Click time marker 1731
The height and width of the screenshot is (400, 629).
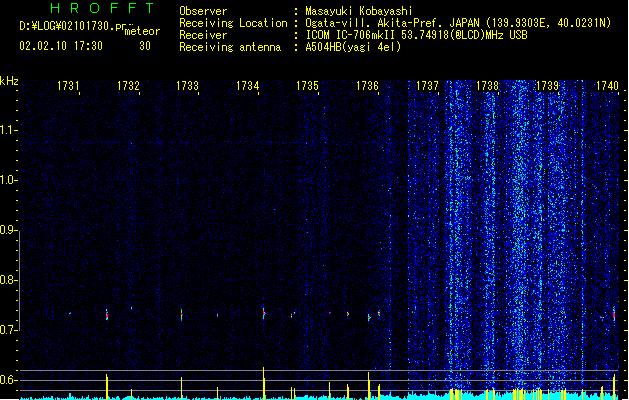(x=68, y=86)
